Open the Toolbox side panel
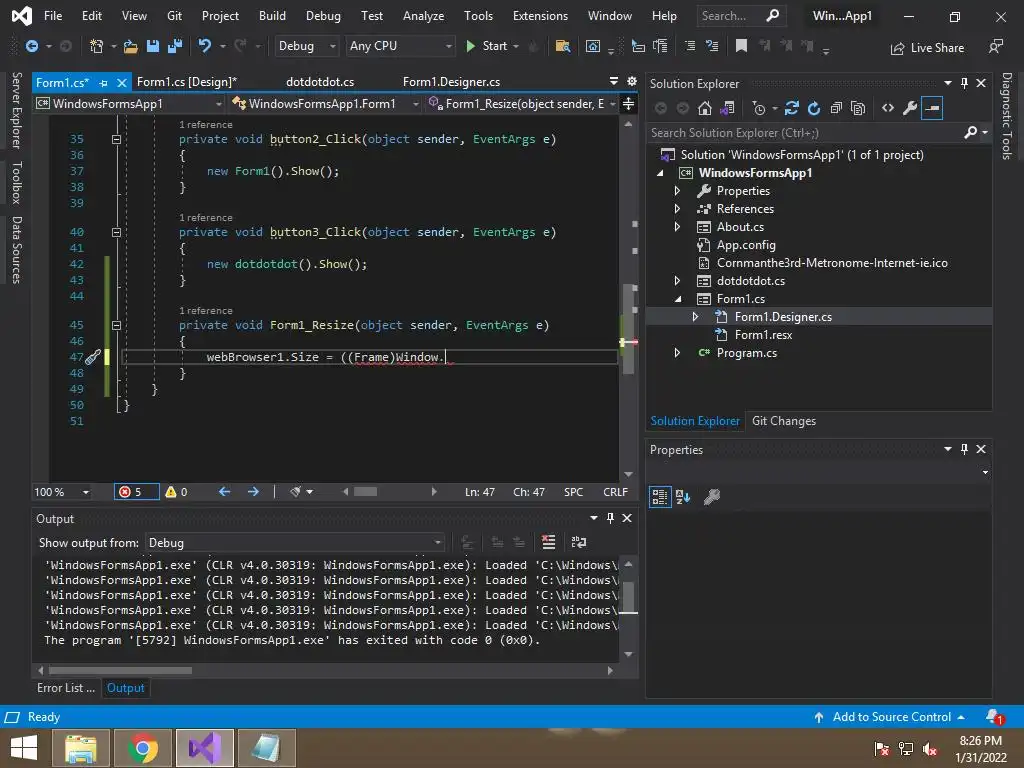The height and width of the screenshot is (768, 1024). pos(17,182)
